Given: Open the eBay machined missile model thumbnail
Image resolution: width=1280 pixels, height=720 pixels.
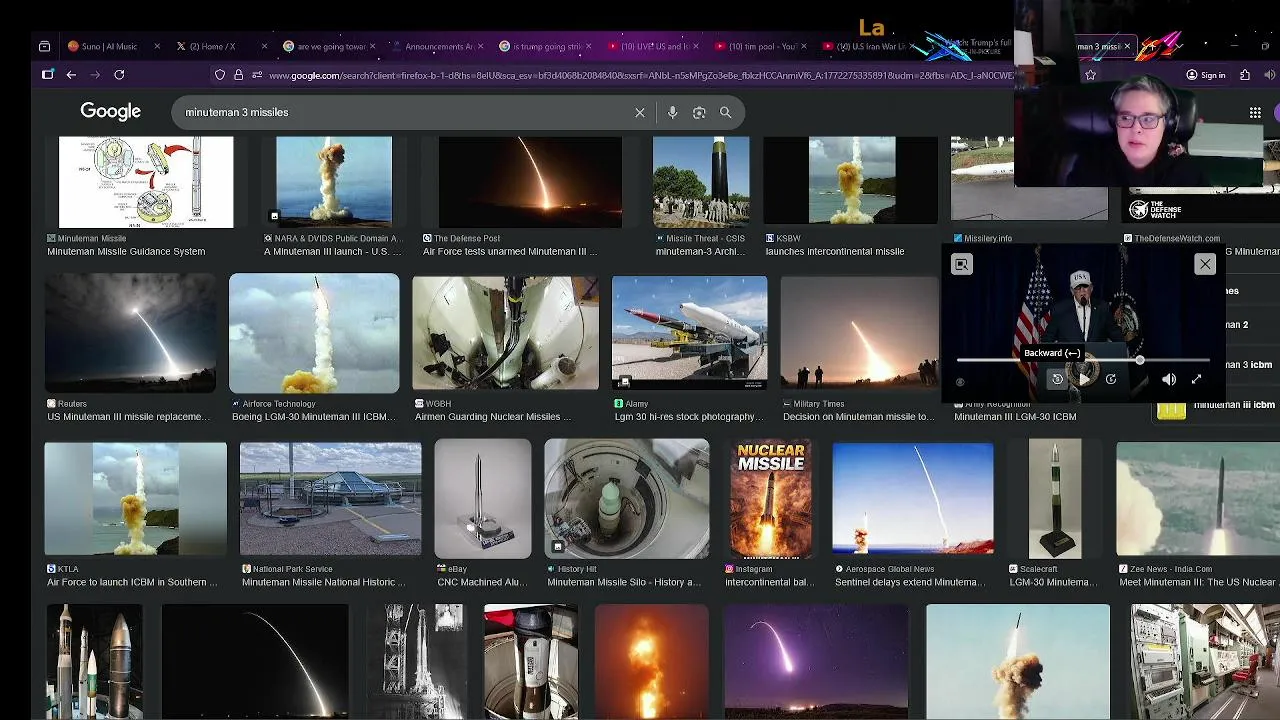Looking at the screenshot, I should (x=483, y=499).
